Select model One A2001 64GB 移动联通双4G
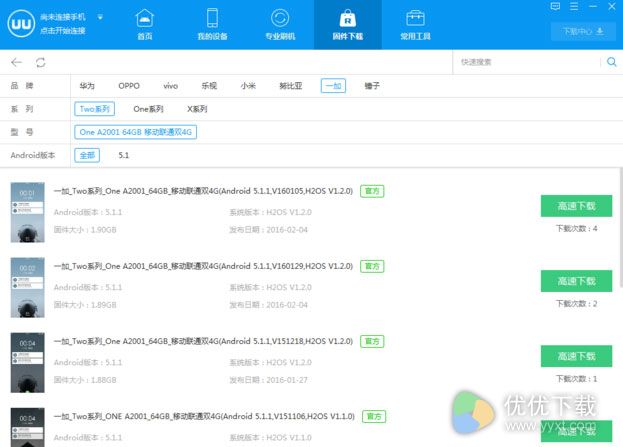 click(135, 132)
